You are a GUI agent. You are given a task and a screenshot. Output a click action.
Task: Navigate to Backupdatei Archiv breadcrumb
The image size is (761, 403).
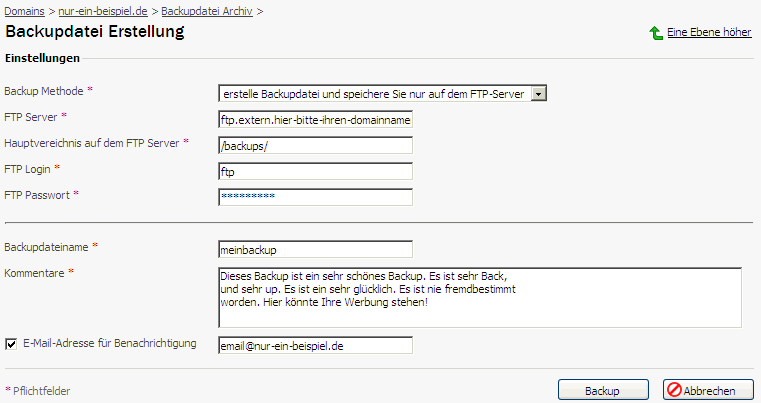(x=207, y=11)
